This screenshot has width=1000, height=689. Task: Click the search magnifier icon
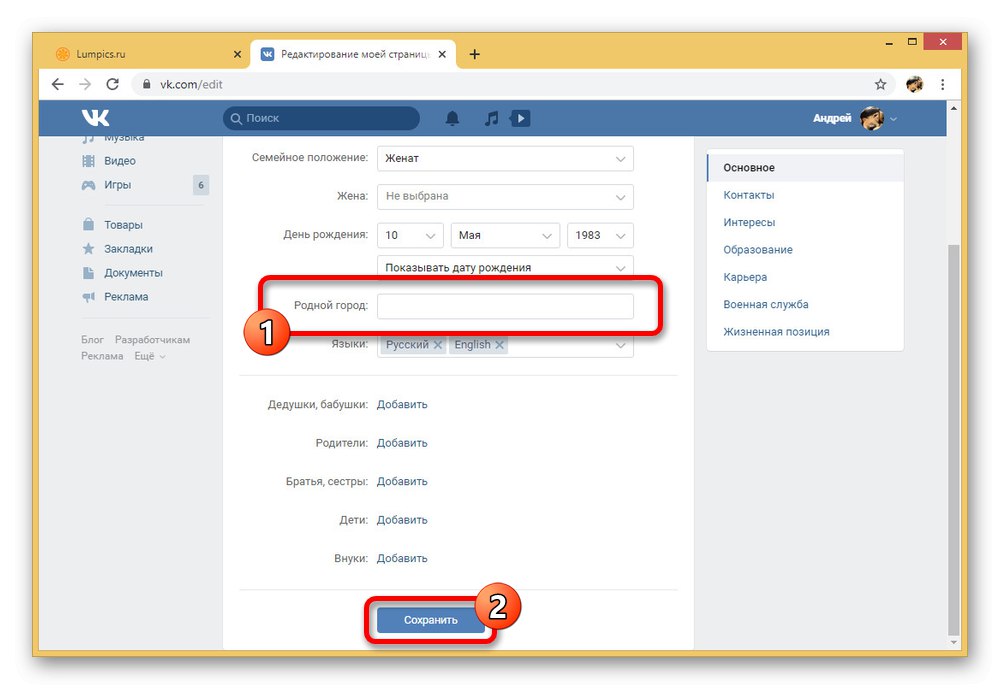[236, 119]
